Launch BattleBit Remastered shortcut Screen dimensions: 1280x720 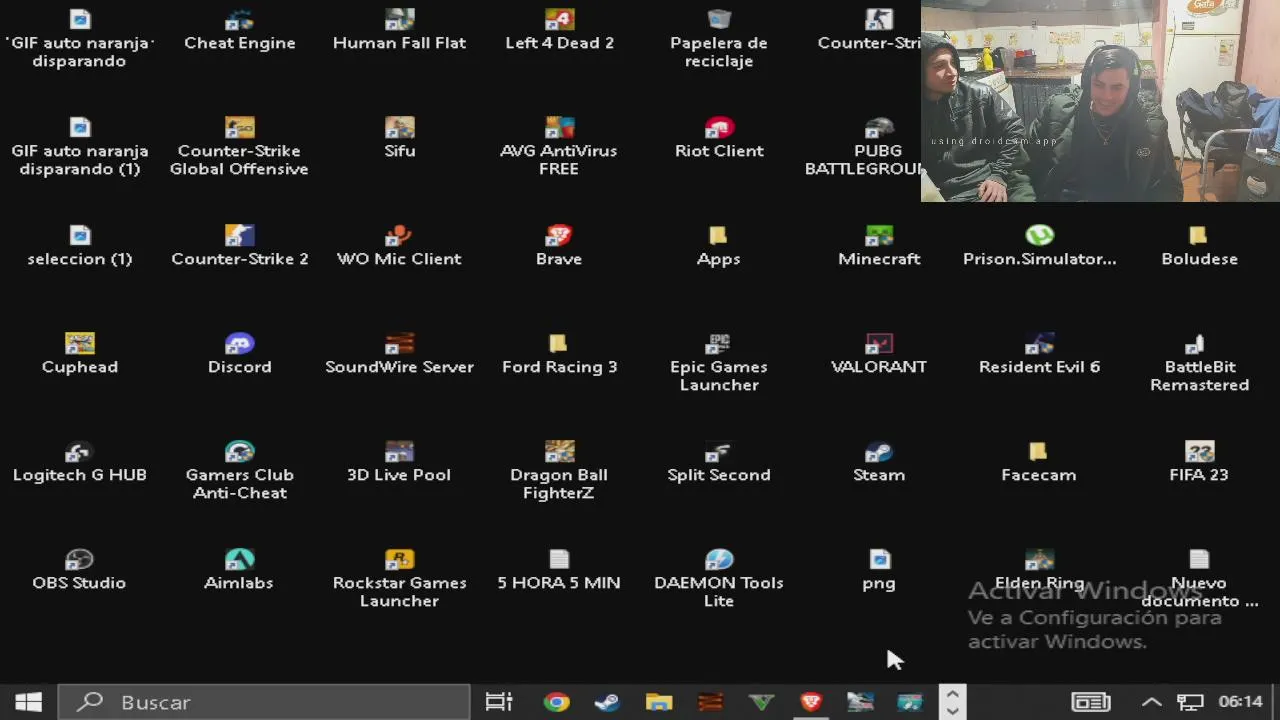pos(1199,363)
